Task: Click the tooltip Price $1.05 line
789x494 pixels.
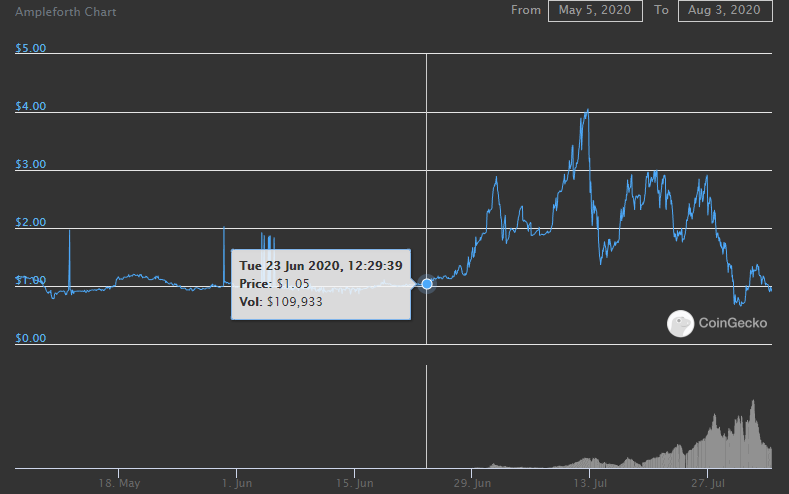Action: point(274,284)
